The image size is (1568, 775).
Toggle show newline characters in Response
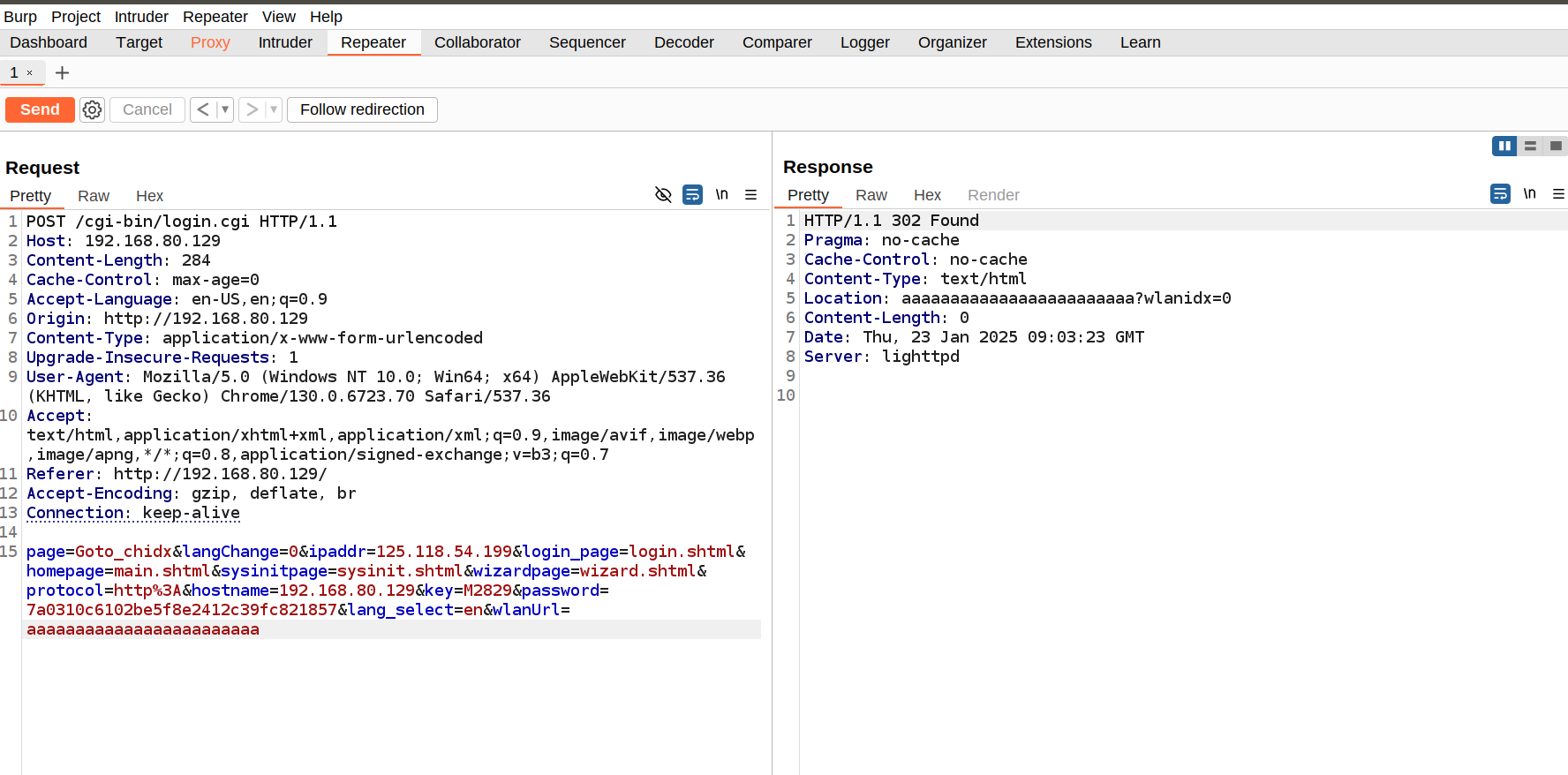[1530, 193]
